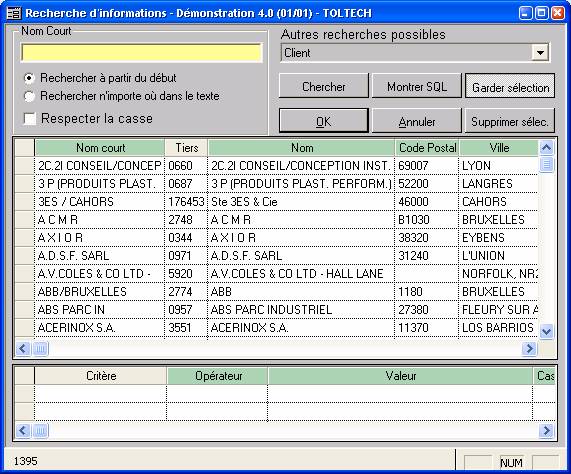Click the results grid scroll up arrow
Screen dimensions: 571x474
pos(546,148)
